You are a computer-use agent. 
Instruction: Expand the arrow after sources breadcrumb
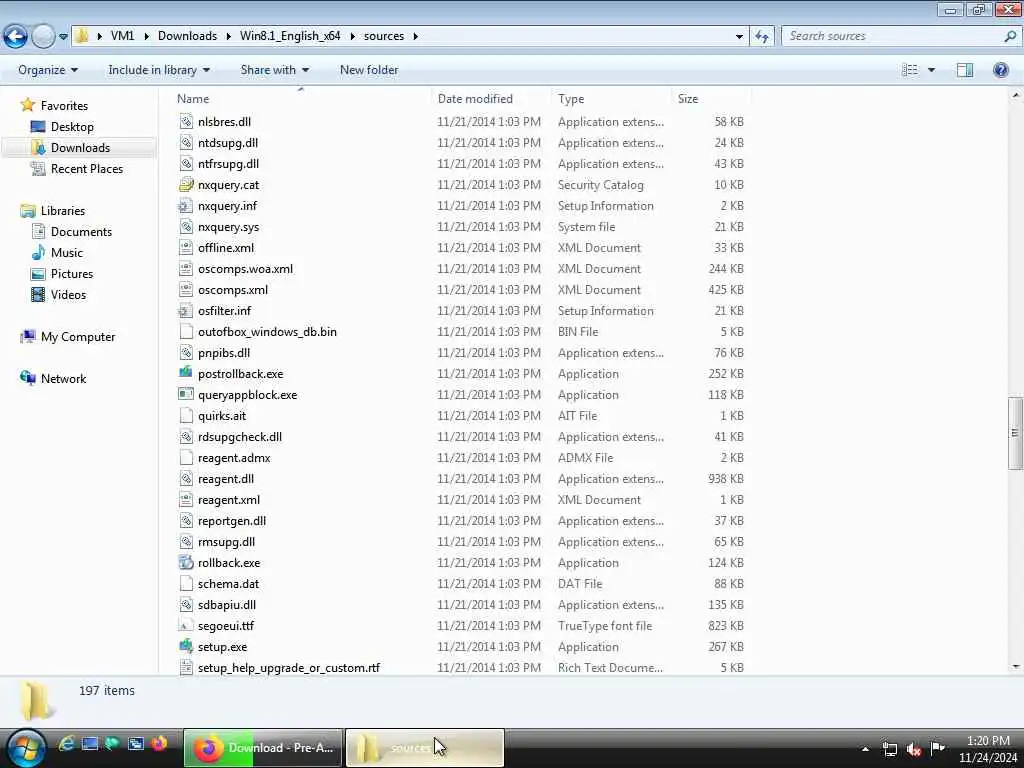(x=416, y=36)
